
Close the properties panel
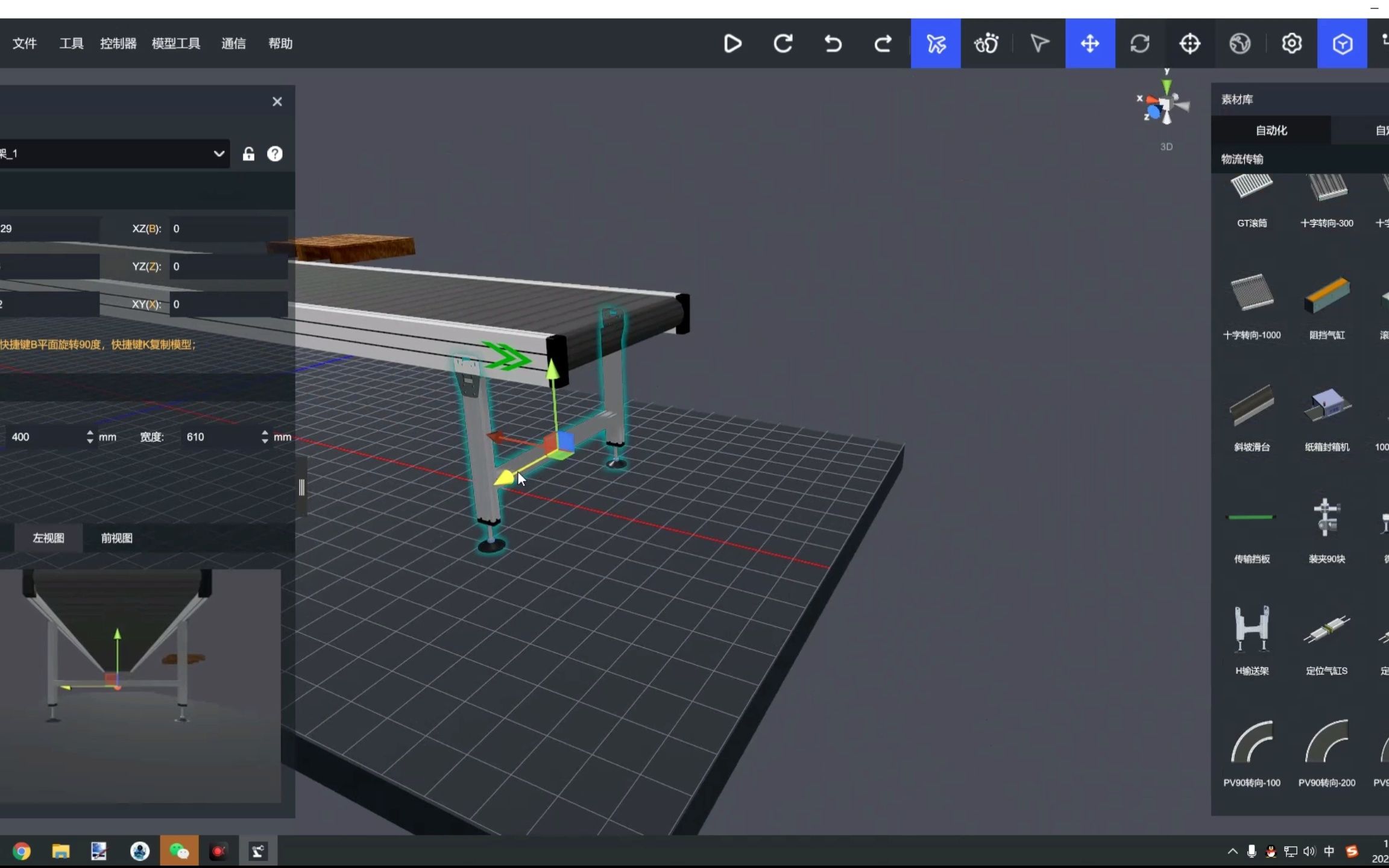click(x=277, y=101)
